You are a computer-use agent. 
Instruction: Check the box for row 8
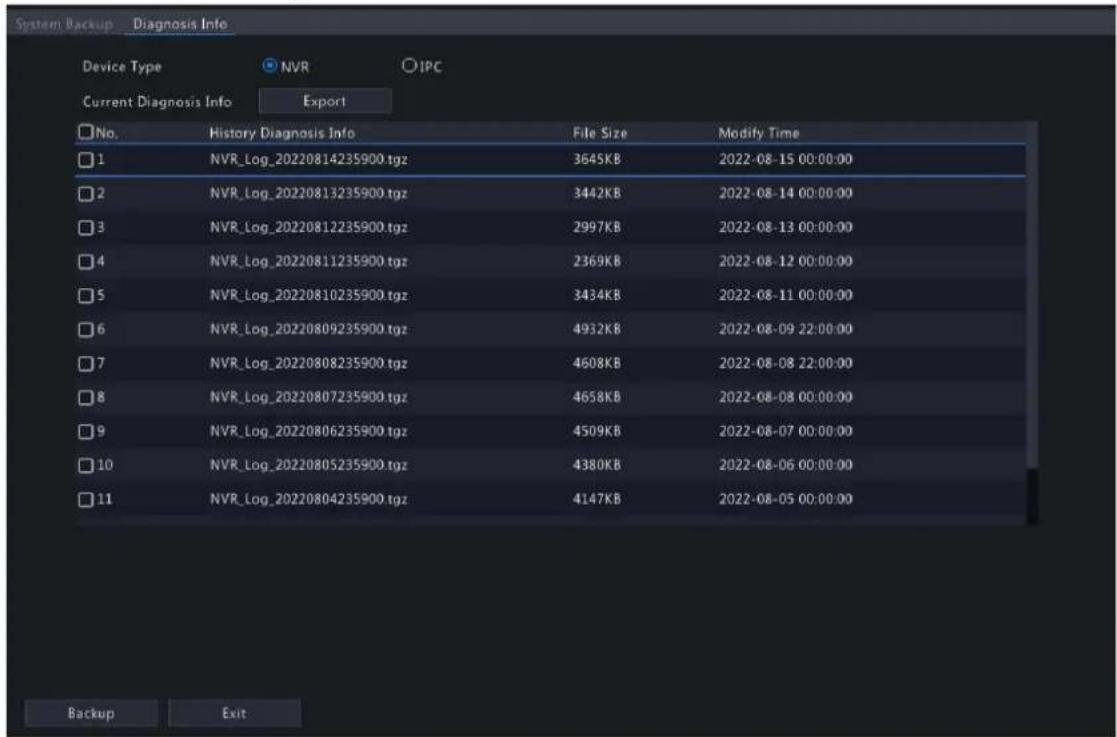[x=85, y=397]
